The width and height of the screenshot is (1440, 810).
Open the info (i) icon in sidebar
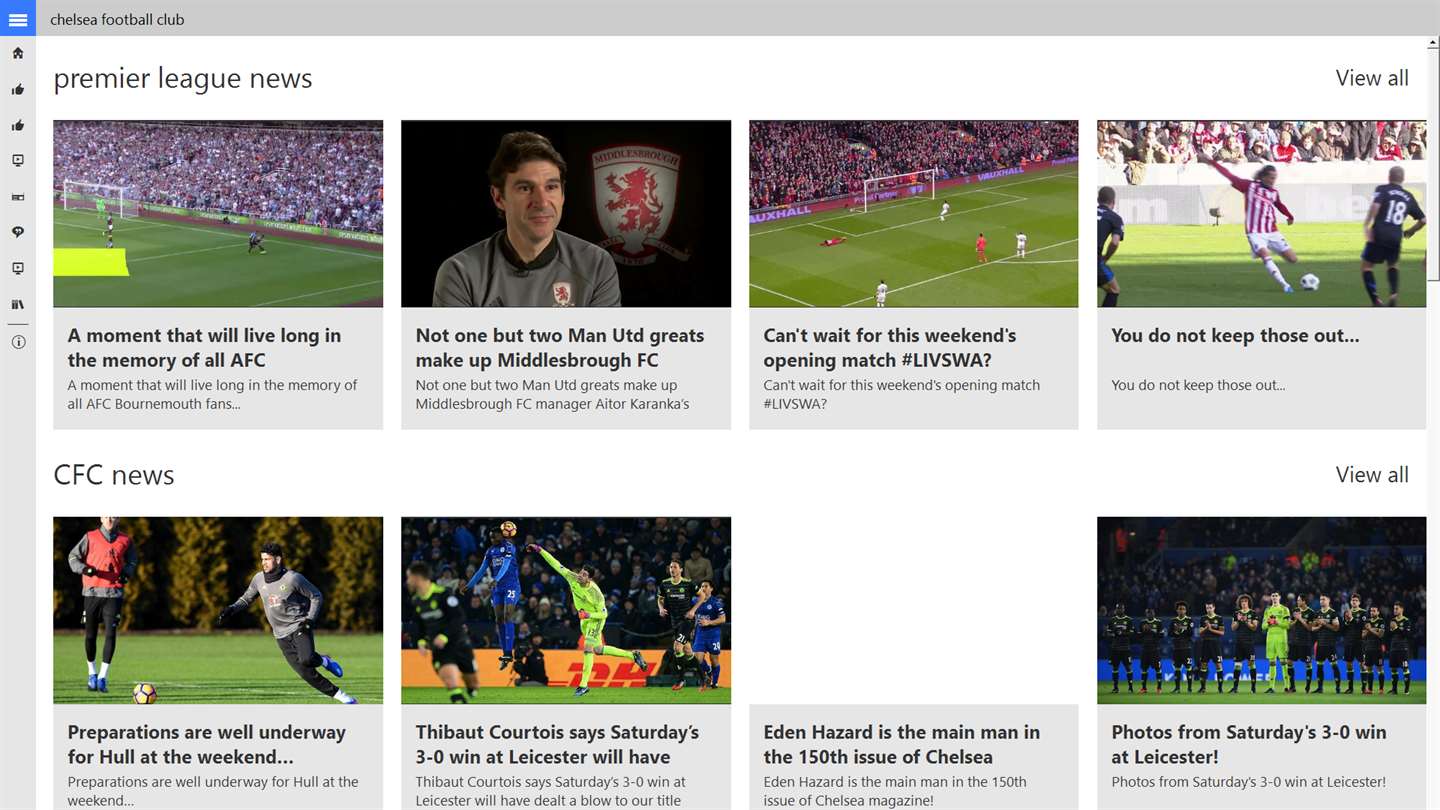18,342
